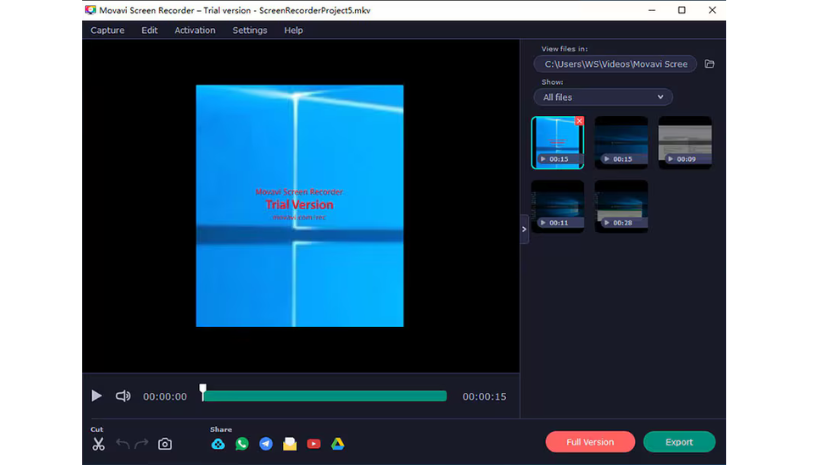Share the video via WhatsApp

[242, 444]
